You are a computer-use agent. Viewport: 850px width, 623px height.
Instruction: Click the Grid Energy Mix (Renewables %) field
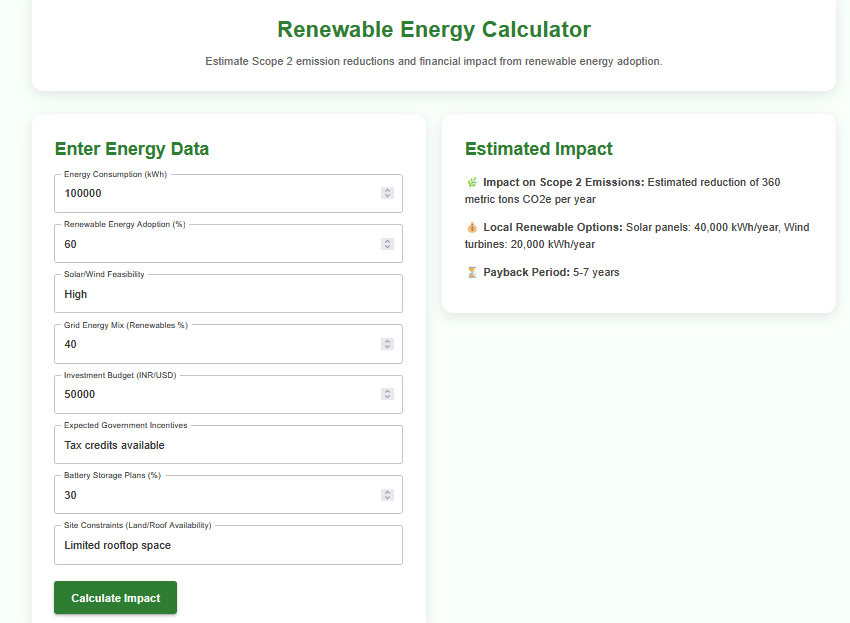coord(228,344)
